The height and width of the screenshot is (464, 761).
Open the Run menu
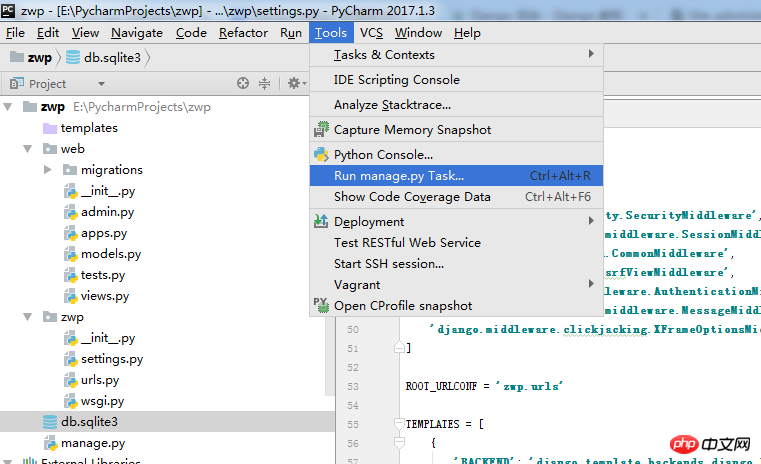291,33
